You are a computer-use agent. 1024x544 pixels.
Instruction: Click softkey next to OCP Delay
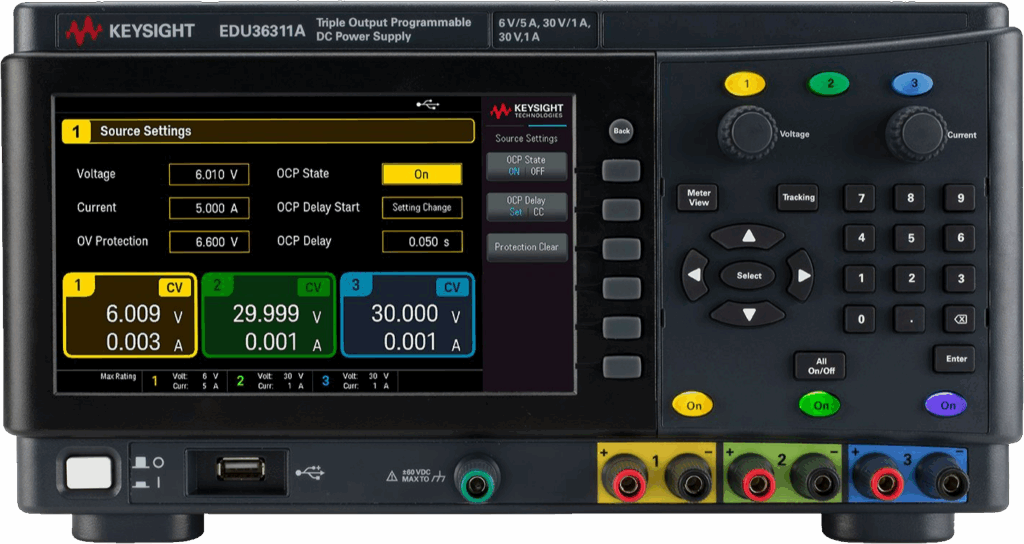tap(621, 210)
